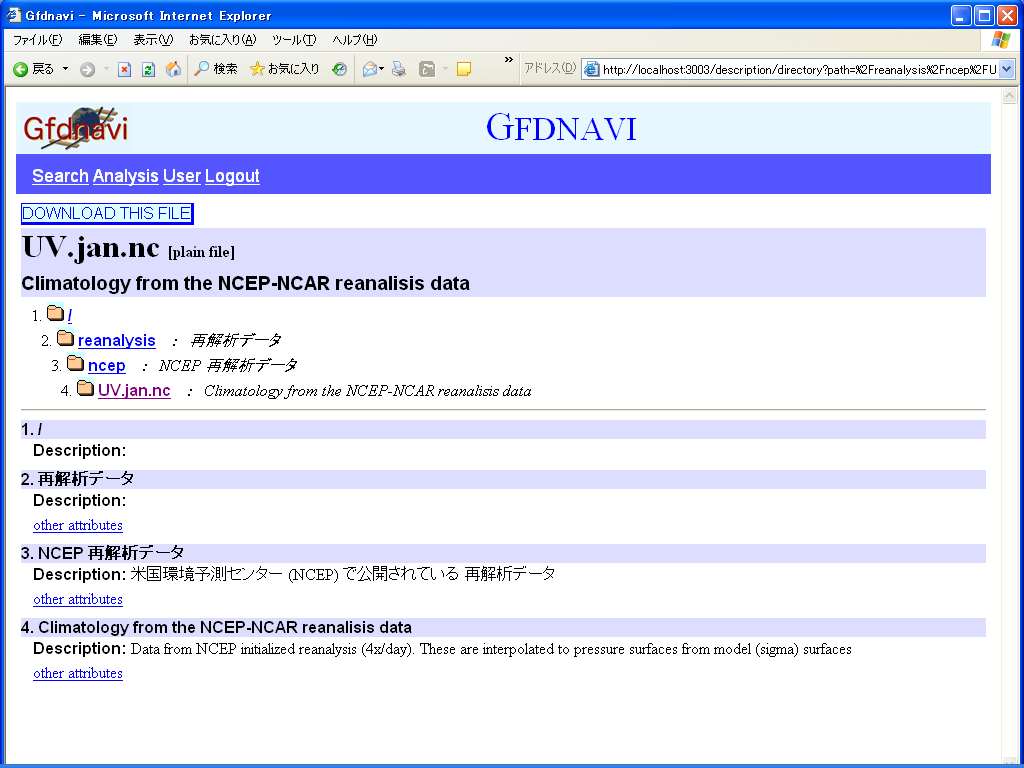Screen dimensions: 1024x768
Task: Open the Search (検索) toolbar button
Action: point(216,69)
